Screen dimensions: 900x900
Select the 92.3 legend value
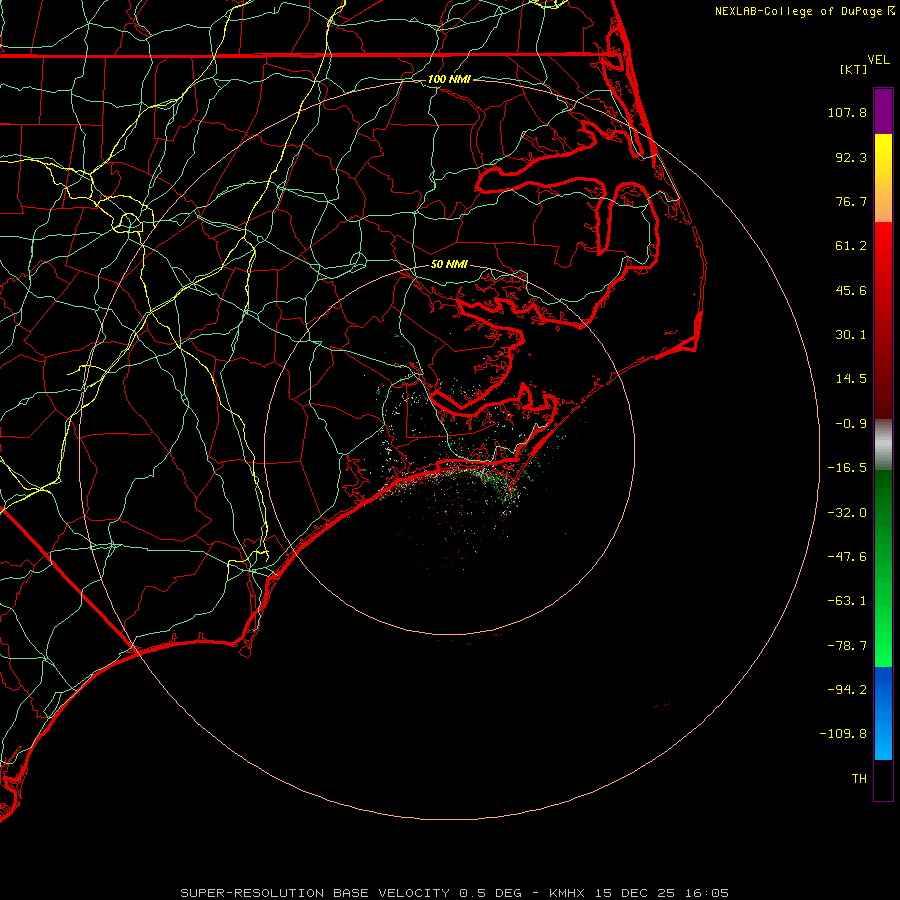(851, 157)
